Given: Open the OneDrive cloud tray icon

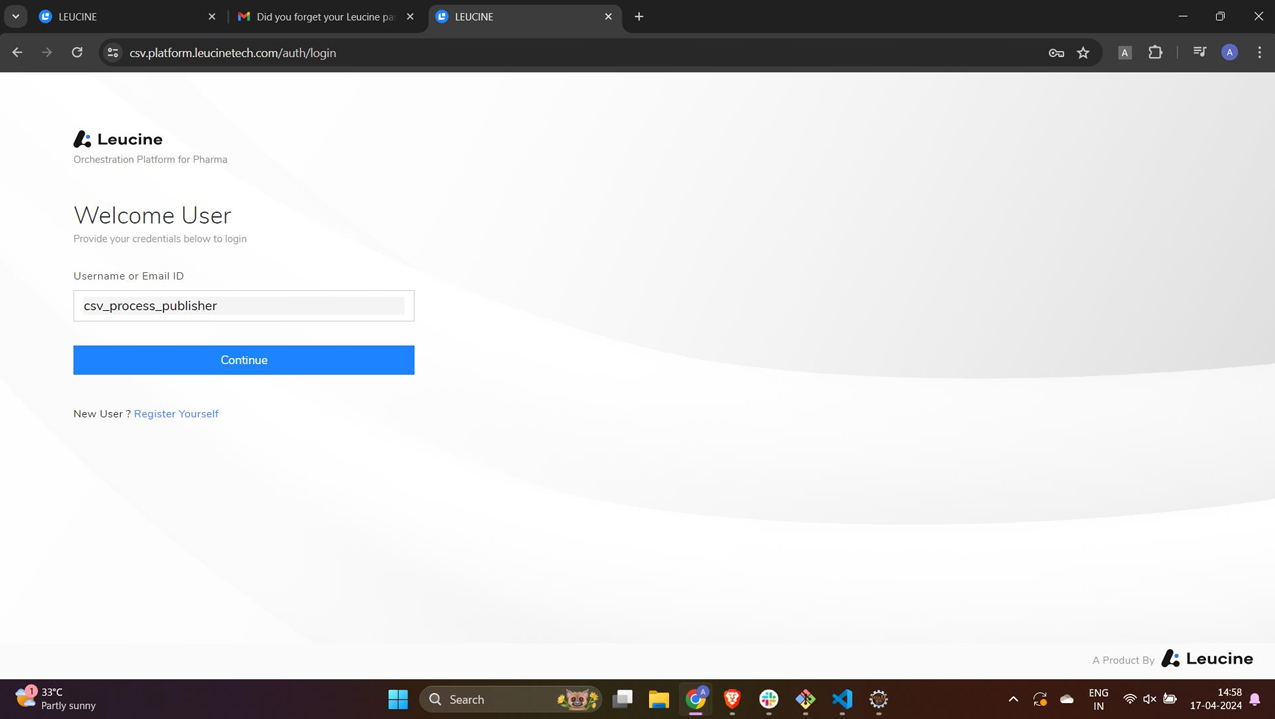Looking at the screenshot, I should 1067,699.
